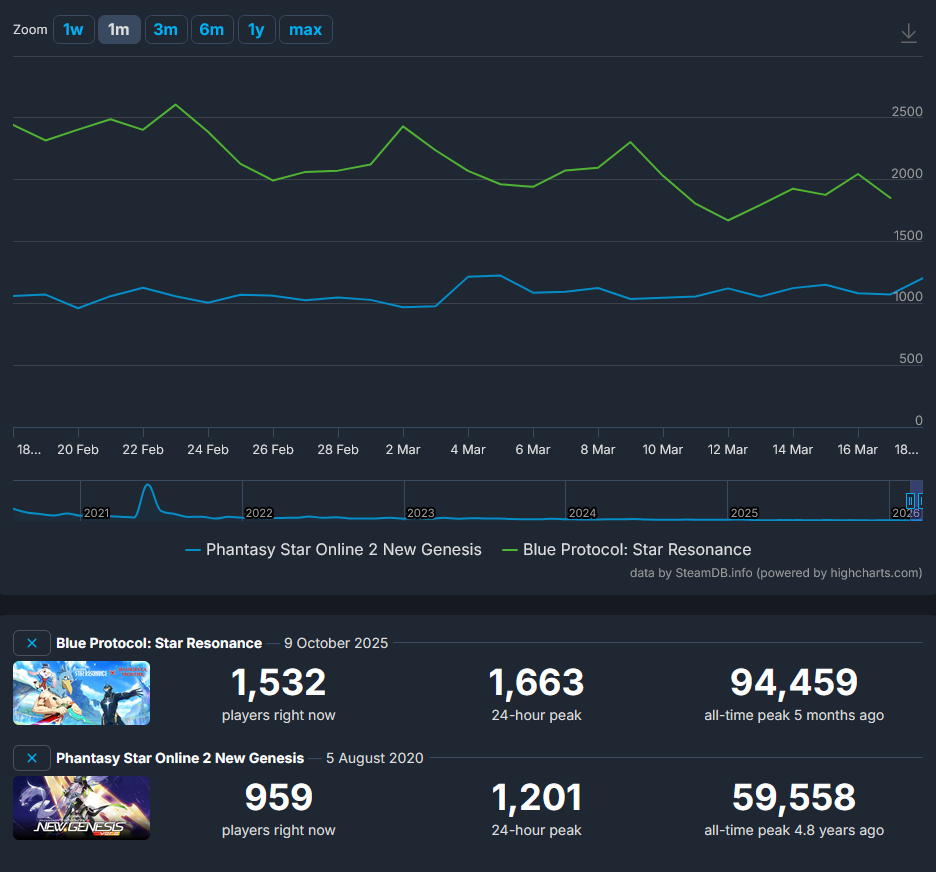
Task: Click the '2 Mar' x-axis label
Action: point(403,449)
